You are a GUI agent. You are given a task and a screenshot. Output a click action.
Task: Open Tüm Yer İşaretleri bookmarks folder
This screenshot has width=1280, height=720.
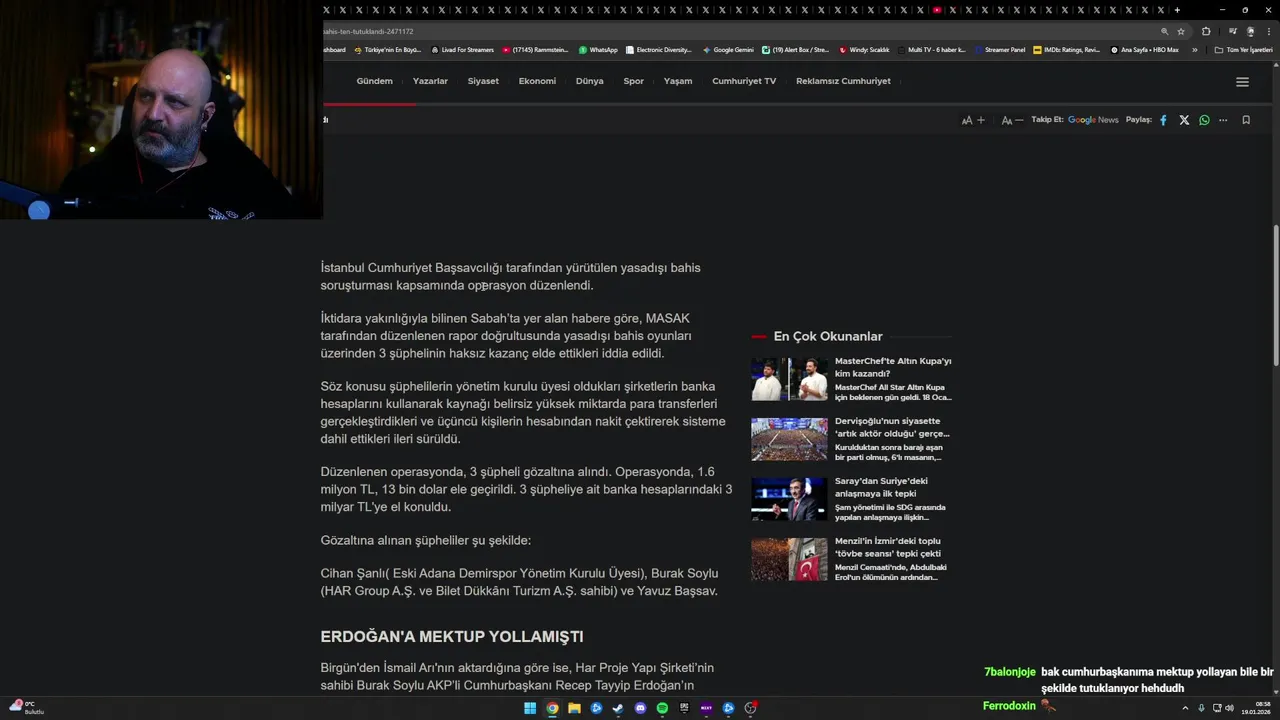[1243, 49]
